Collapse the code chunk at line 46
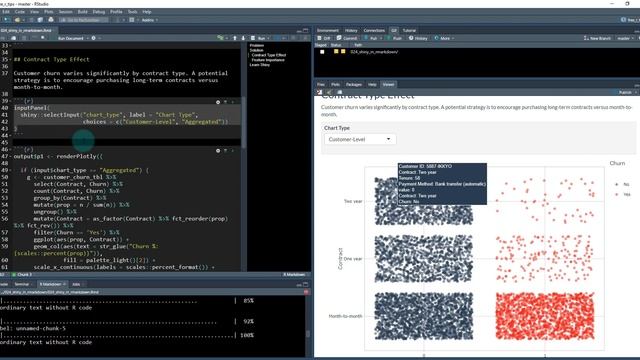This screenshot has height=360, width=640. (11, 150)
